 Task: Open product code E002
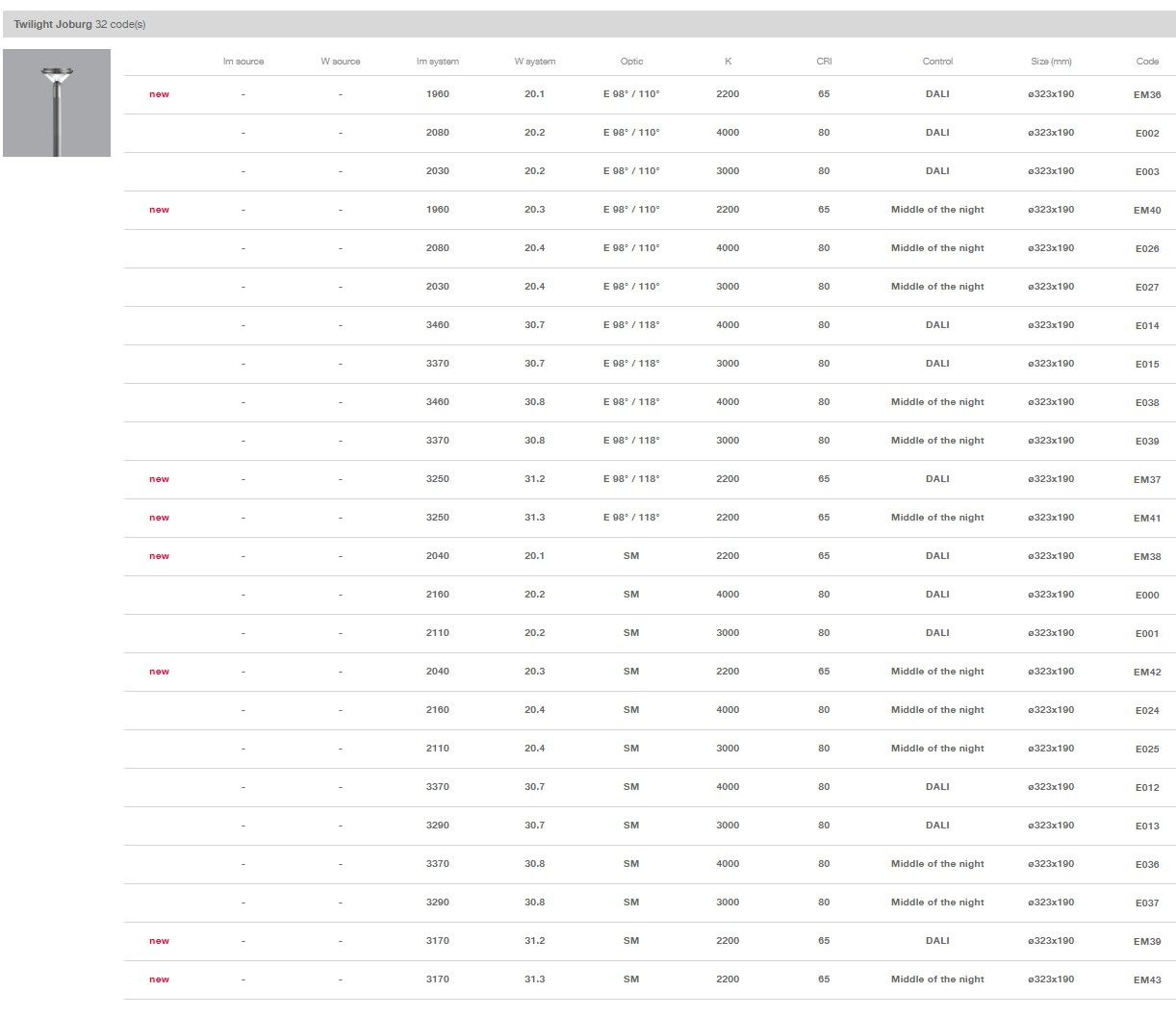1146,133
